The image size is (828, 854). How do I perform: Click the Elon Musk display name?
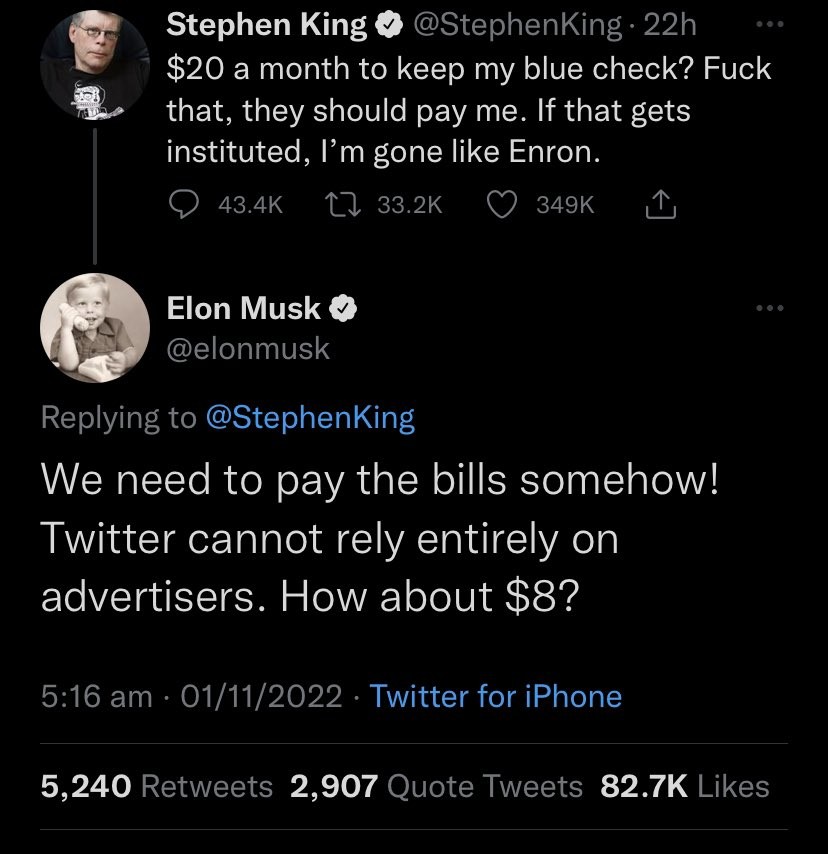click(243, 309)
